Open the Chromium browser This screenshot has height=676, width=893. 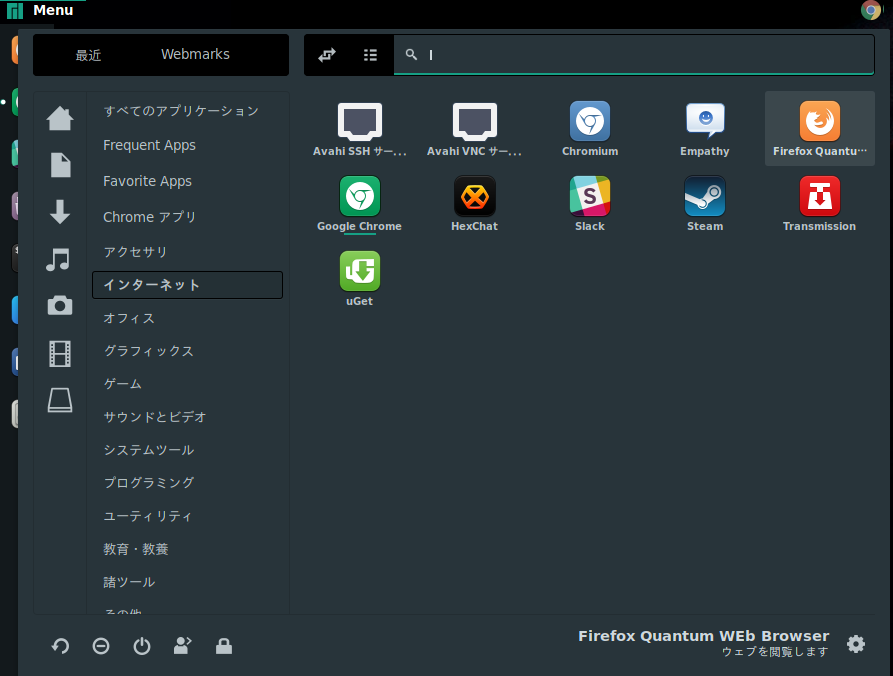pos(589,128)
